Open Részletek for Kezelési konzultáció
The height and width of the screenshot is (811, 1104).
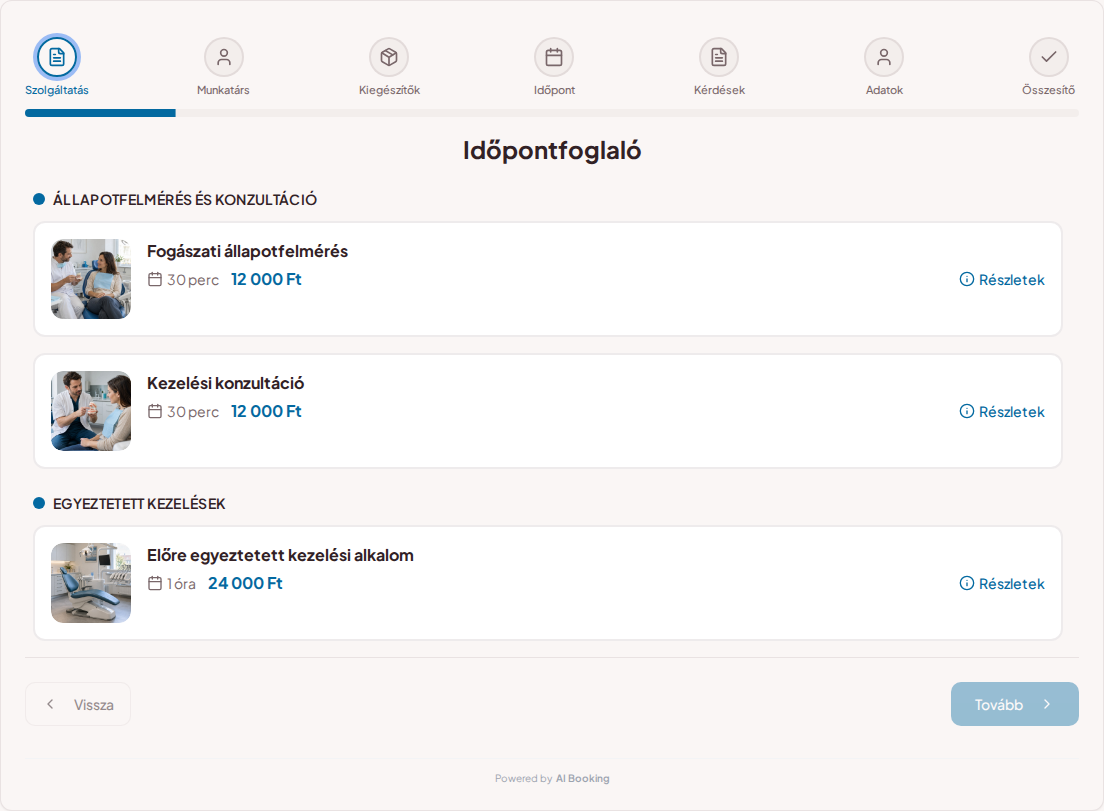tap(1002, 411)
